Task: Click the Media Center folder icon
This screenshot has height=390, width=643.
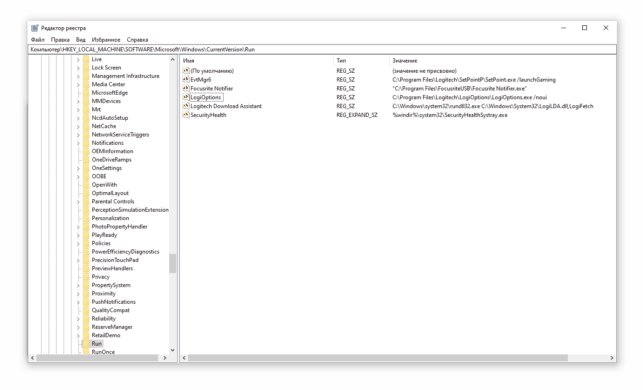Action: [x=86, y=84]
